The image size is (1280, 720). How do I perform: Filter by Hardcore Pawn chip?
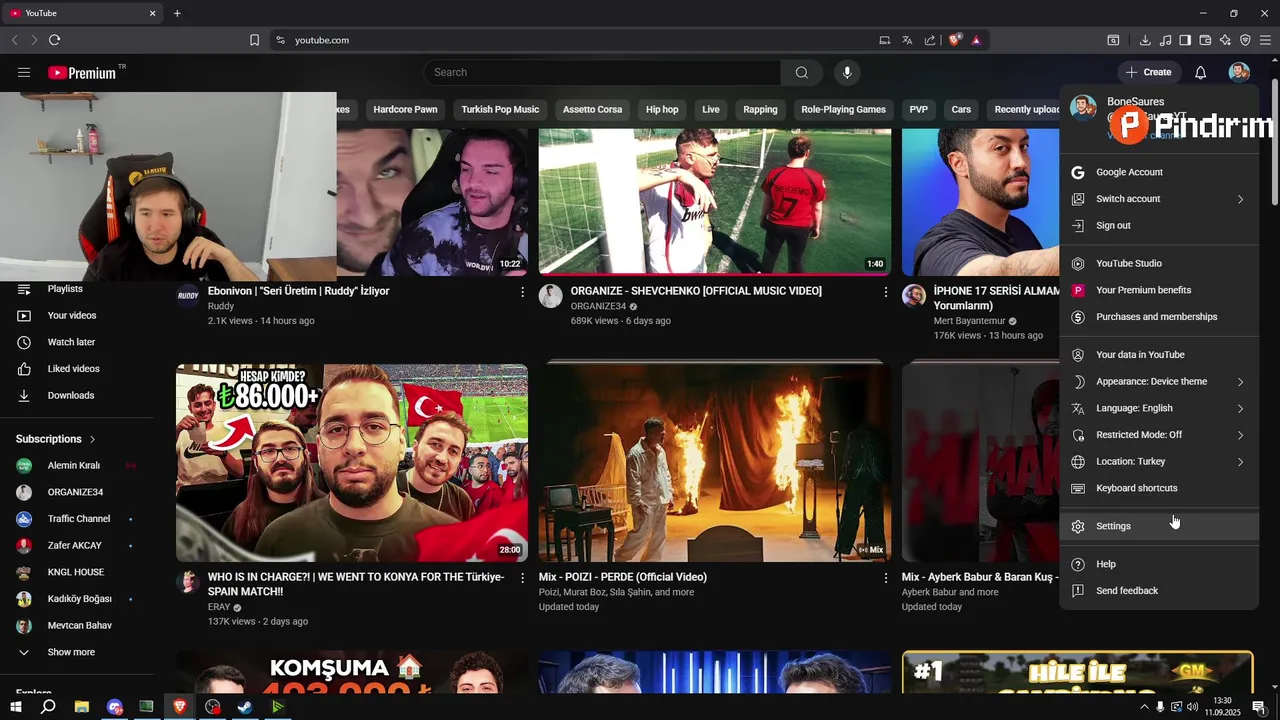pyautogui.click(x=405, y=110)
